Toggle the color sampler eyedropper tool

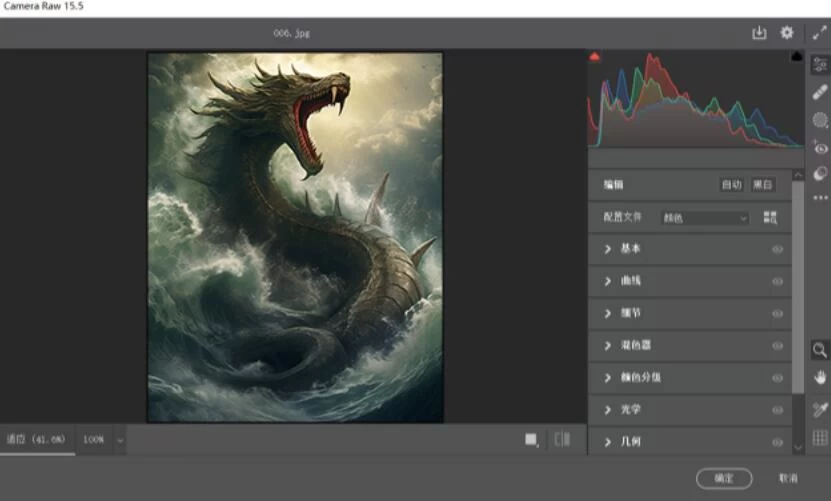tap(820, 409)
